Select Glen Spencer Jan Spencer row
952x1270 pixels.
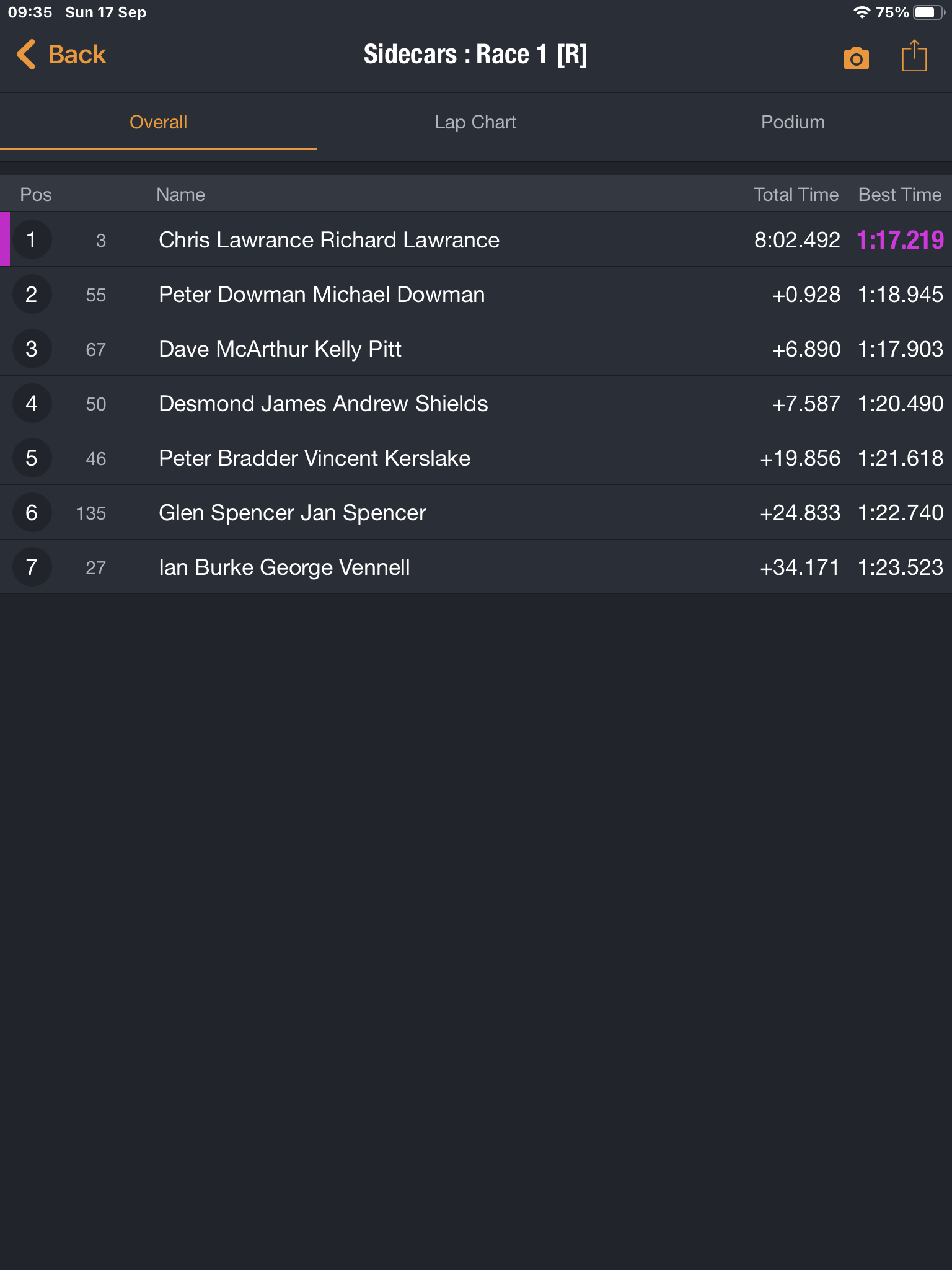pyautogui.click(x=476, y=513)
